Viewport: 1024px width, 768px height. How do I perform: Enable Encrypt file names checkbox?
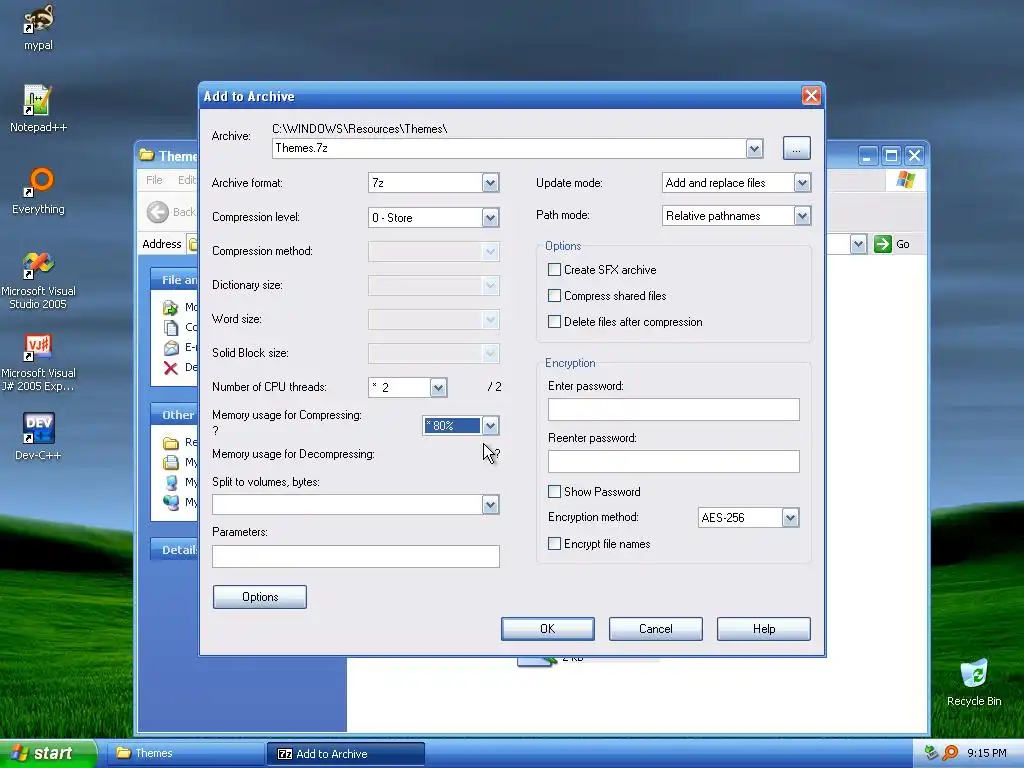tap(554, 544)
